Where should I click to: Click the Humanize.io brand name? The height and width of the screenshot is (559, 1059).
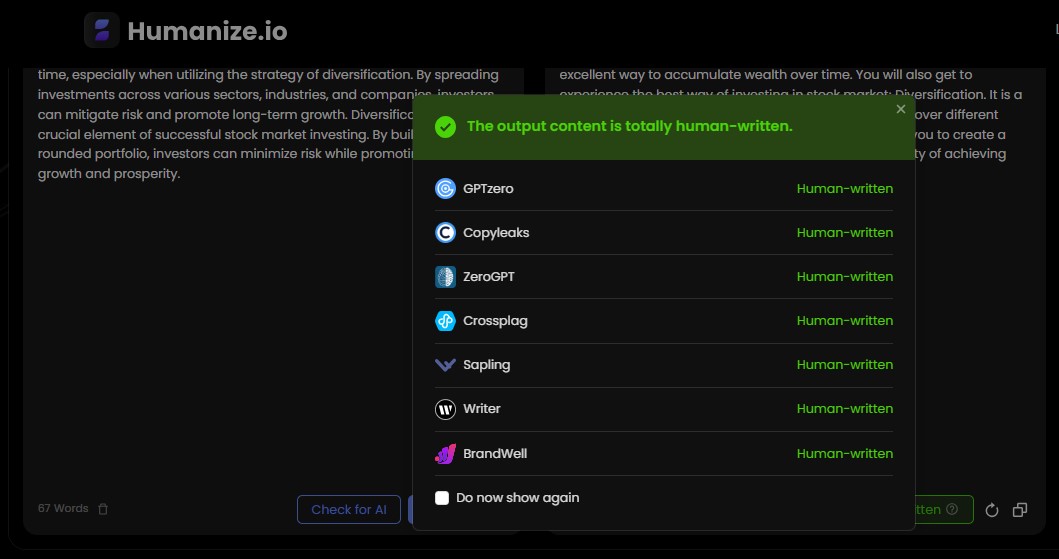pyautogui.click(x=207, y=32)
